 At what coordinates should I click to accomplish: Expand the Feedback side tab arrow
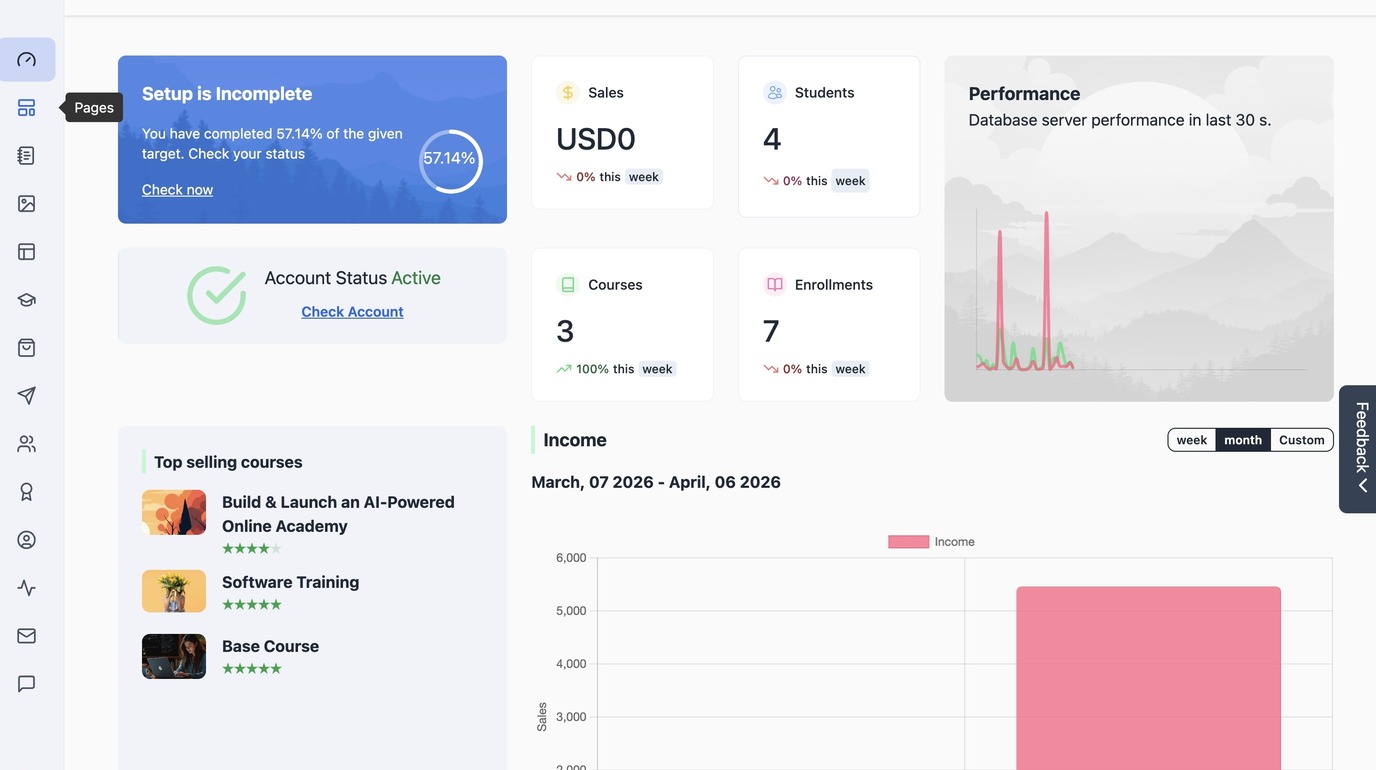tap(1362, 486)
